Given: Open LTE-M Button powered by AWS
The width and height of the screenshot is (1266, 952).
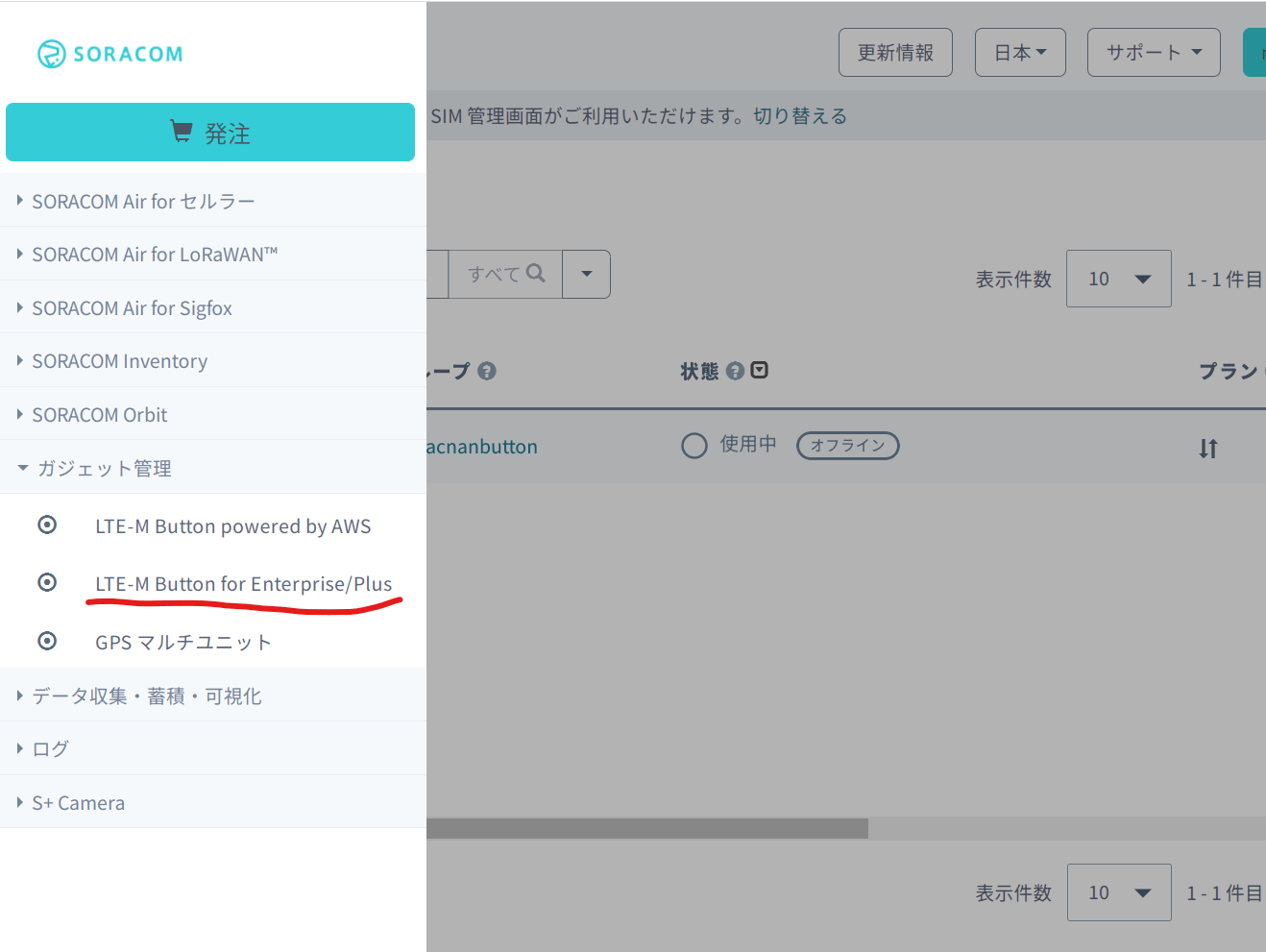Looking at the screenshot, I should point(232,525).
